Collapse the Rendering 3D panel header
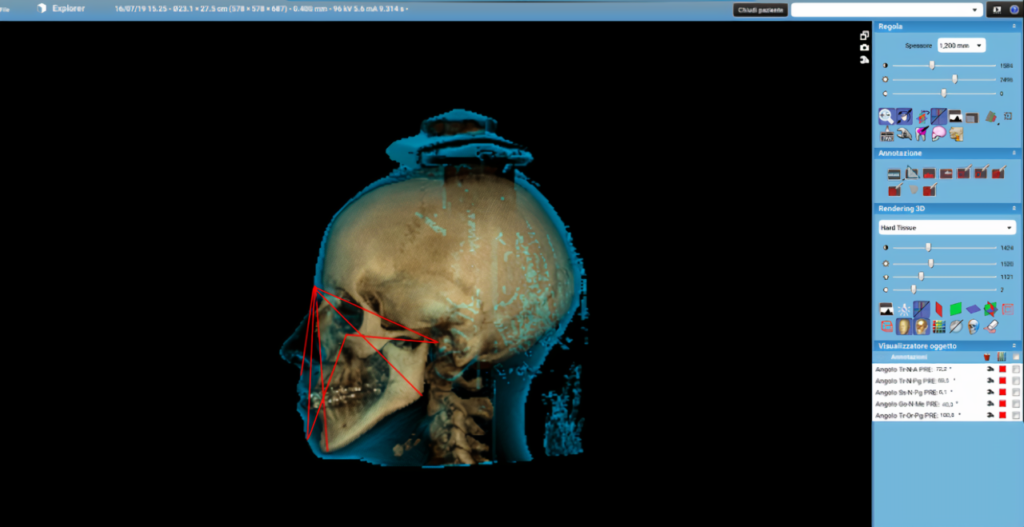Screen dimensions: 1024x527 click(x=1014, y=208)
